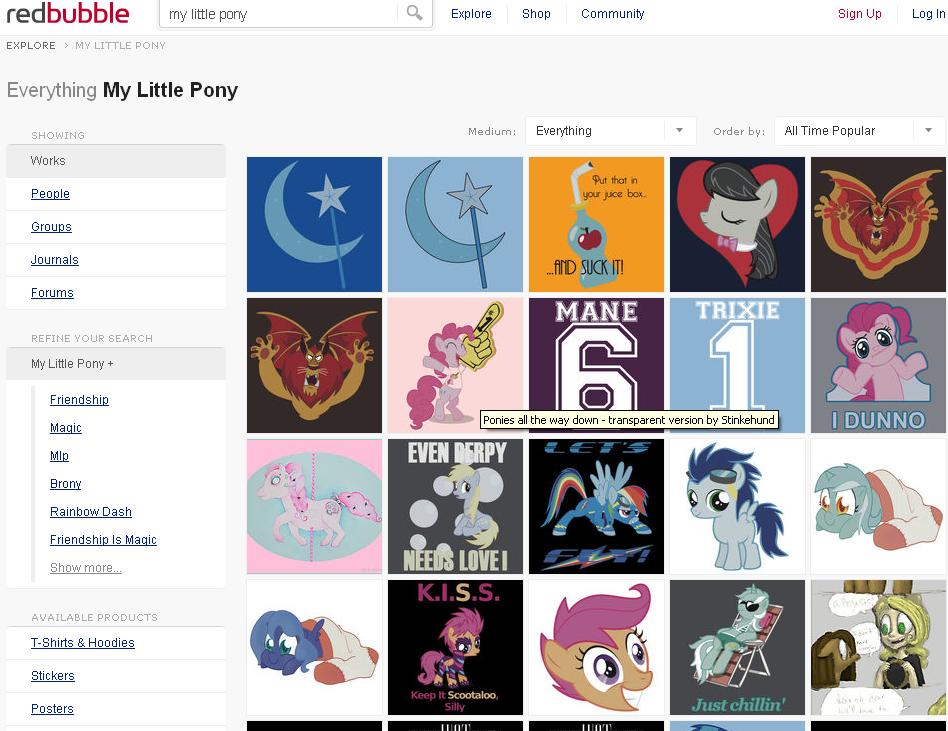This screenshot has width=948, height=731.
Task: Open the Medium 'Everything' dropdown
Action: (x=610, y=131)
